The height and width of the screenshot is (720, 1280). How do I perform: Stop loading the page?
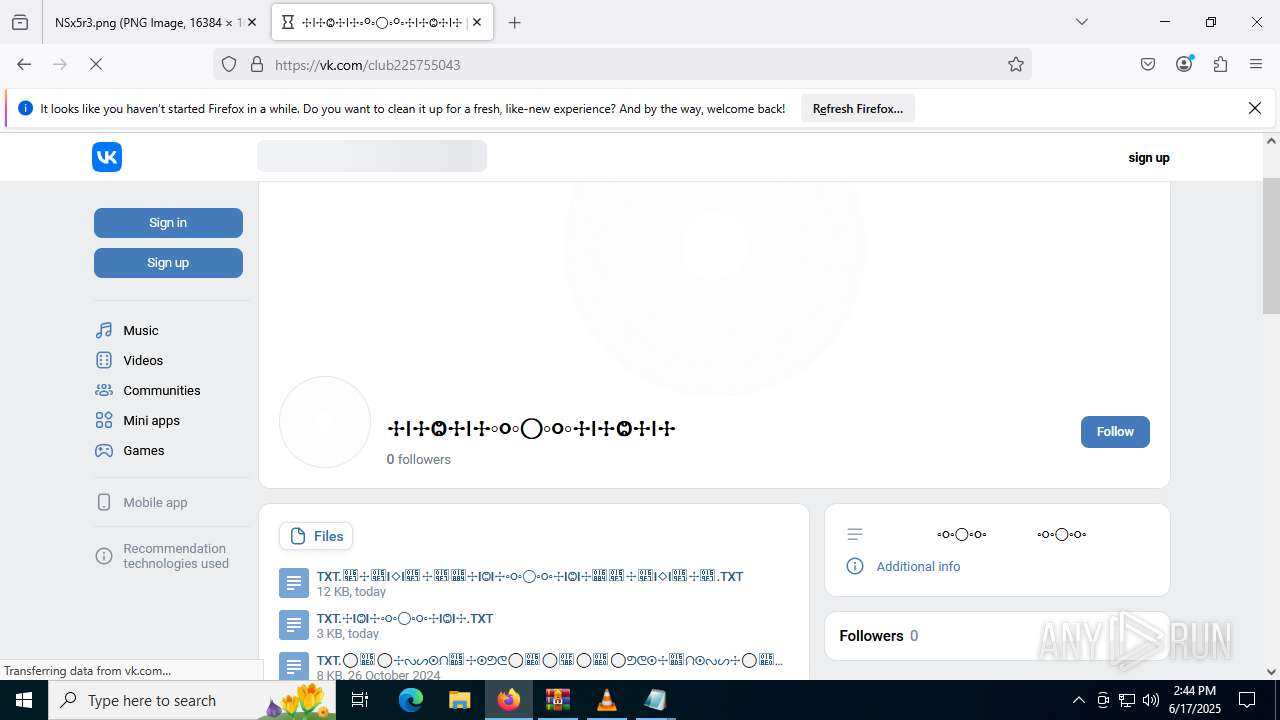pyautogui.click(x=96, y=64)
